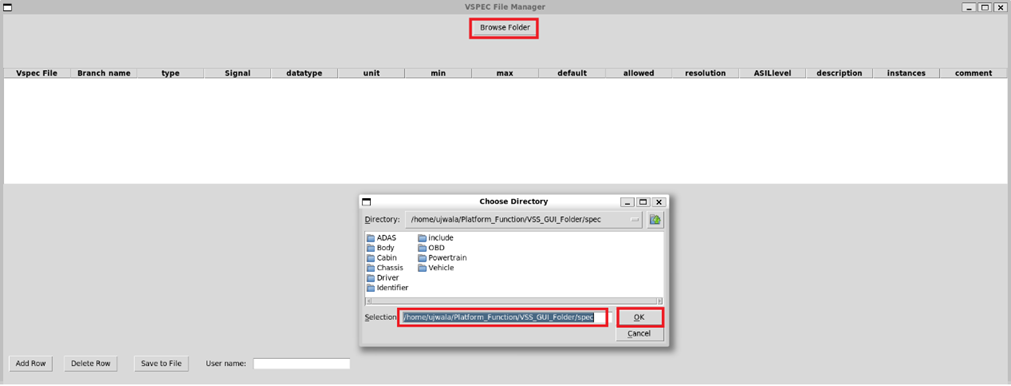The width and height of the screenshot is (1011, 386).
Task: Click the Browse Folder button
Action: (x=504, y=28)
